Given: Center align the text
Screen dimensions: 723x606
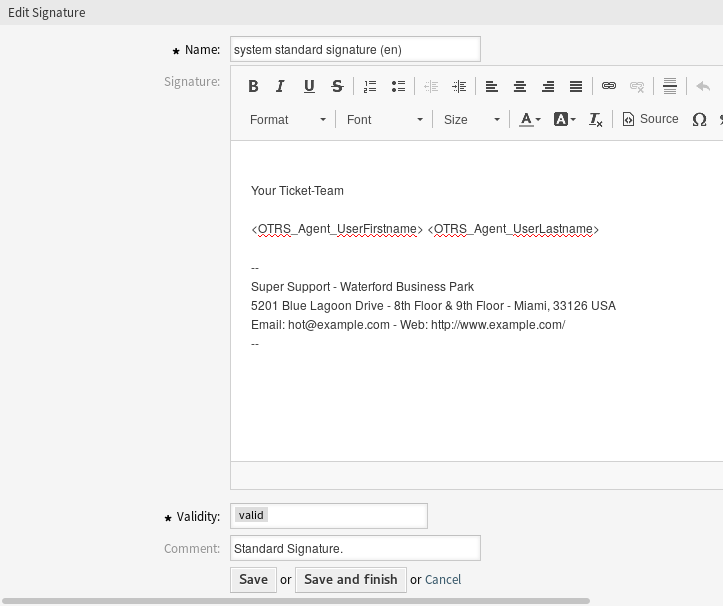Looking at the screenshot, I should (520, 86).
